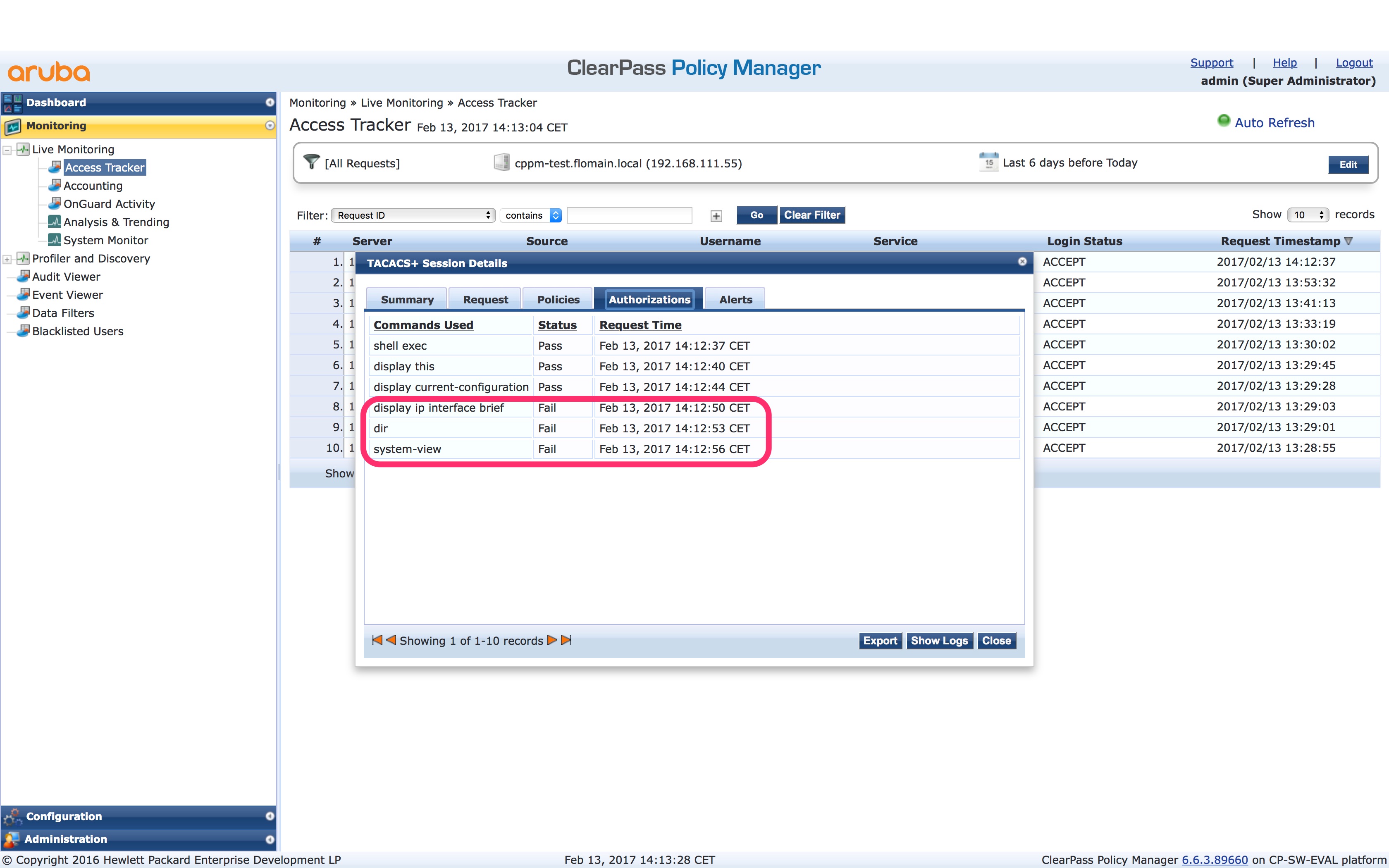1389x868 pixels.
Task: Open the Audit Viewer icon
Action: pyautogui.click(x=23, y=277)
